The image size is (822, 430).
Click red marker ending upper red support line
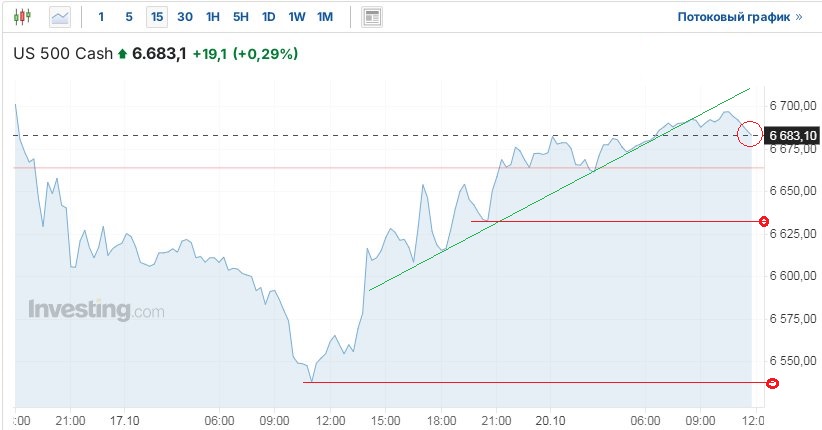764,221
